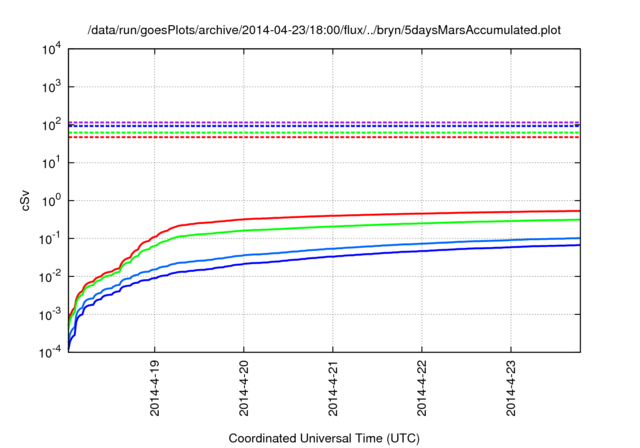Click the dashed purple limit line
This screenshot has width=640, height=448.
point(324,122)
